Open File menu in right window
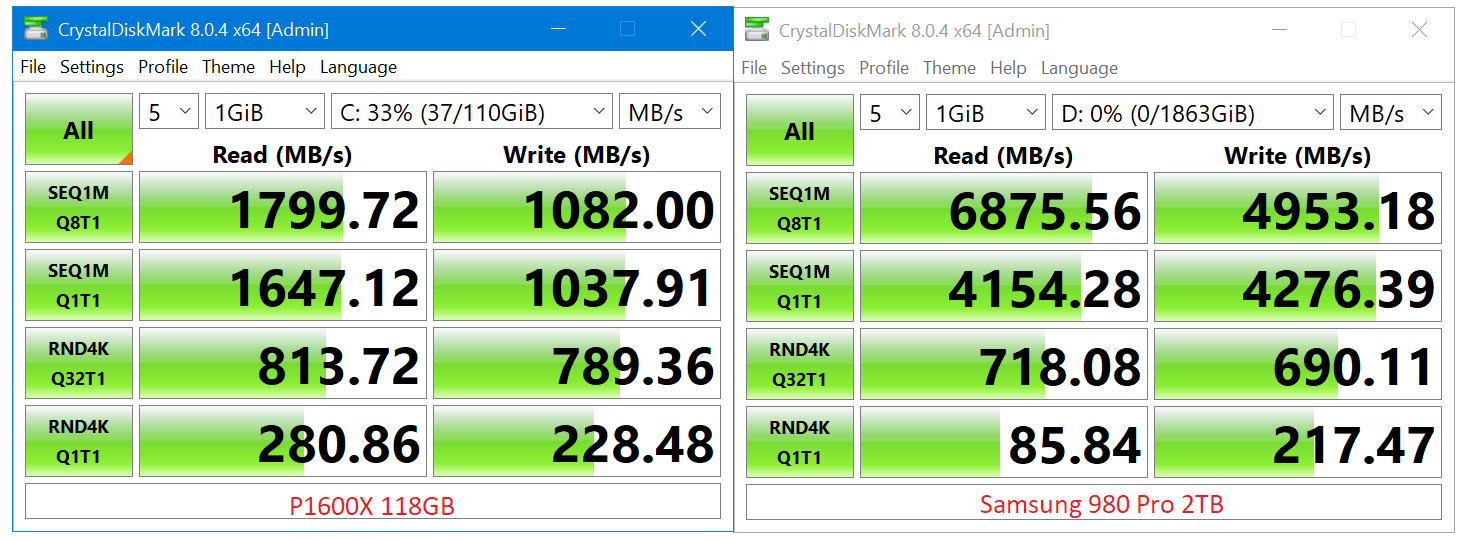Image resolution: width=1461 pixels, height=540 pixels. [754, 68]
